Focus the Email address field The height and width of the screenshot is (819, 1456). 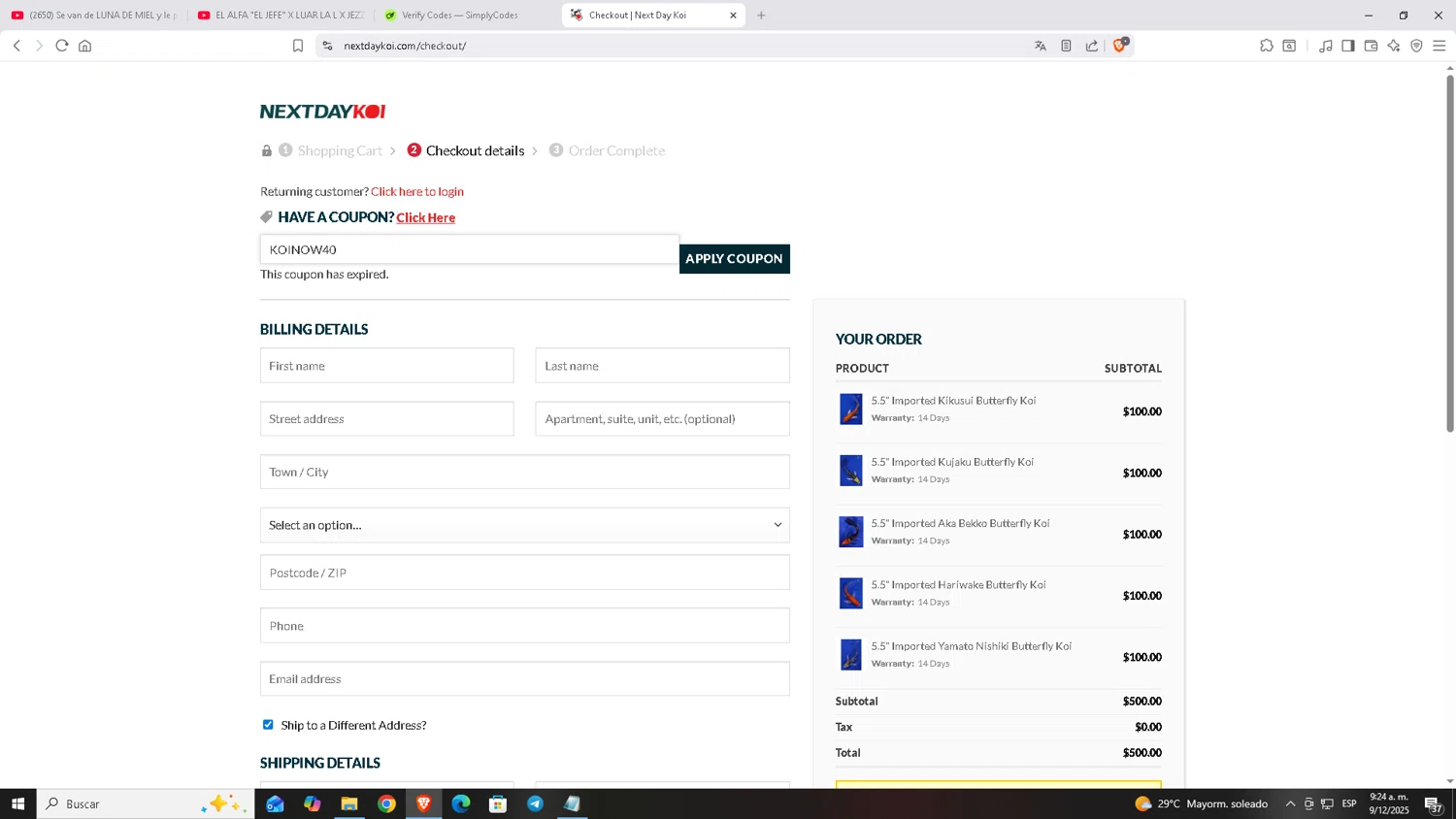[x=525, y=679]
